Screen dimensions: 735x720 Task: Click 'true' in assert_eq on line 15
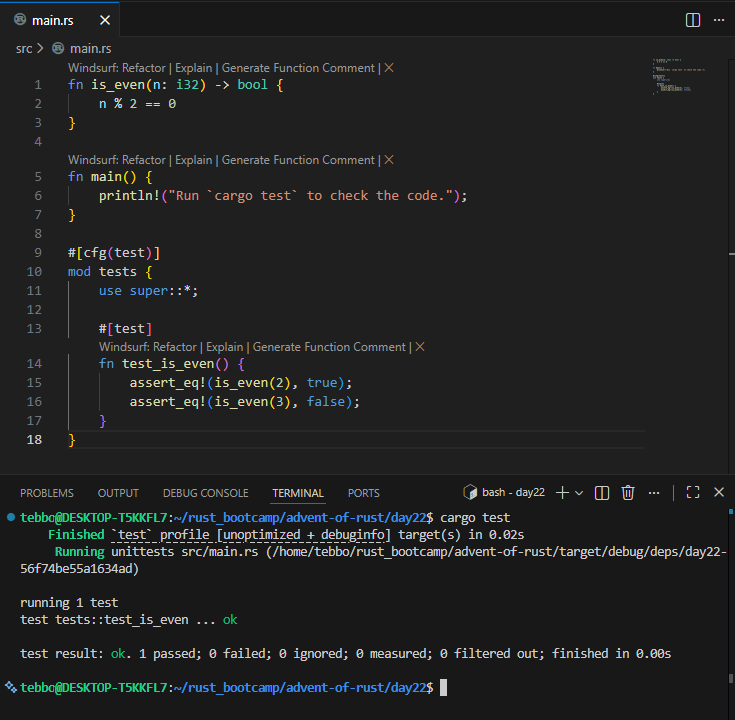[x=322, y=383]
